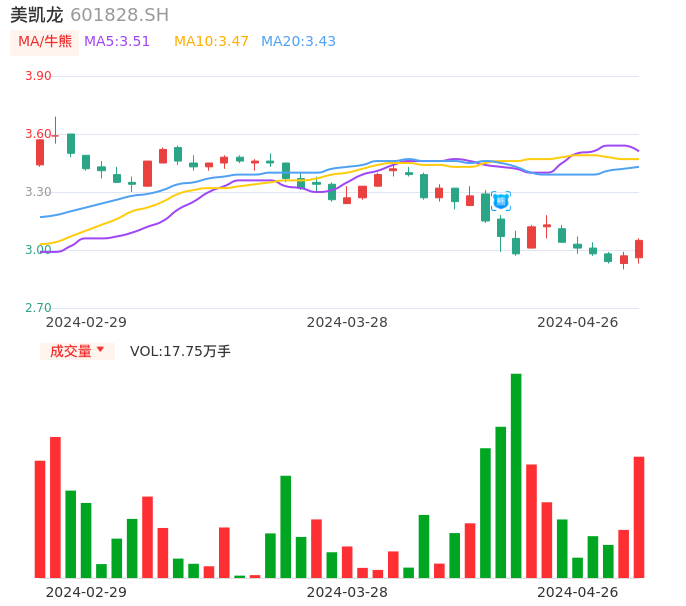Toggle the MA20:3.43 blue line legend
The image size is (686, 606).
pos(298,42)
